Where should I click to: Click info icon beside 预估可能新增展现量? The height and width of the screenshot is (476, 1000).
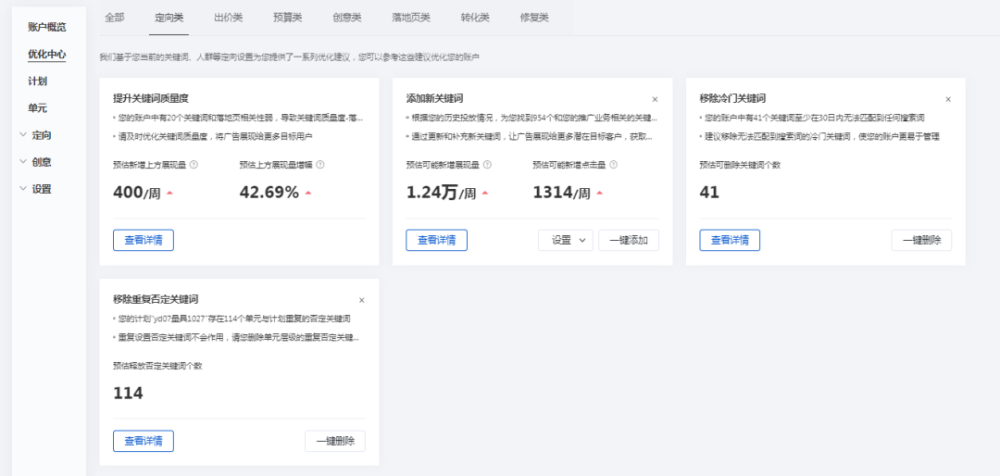pos(487,165)
